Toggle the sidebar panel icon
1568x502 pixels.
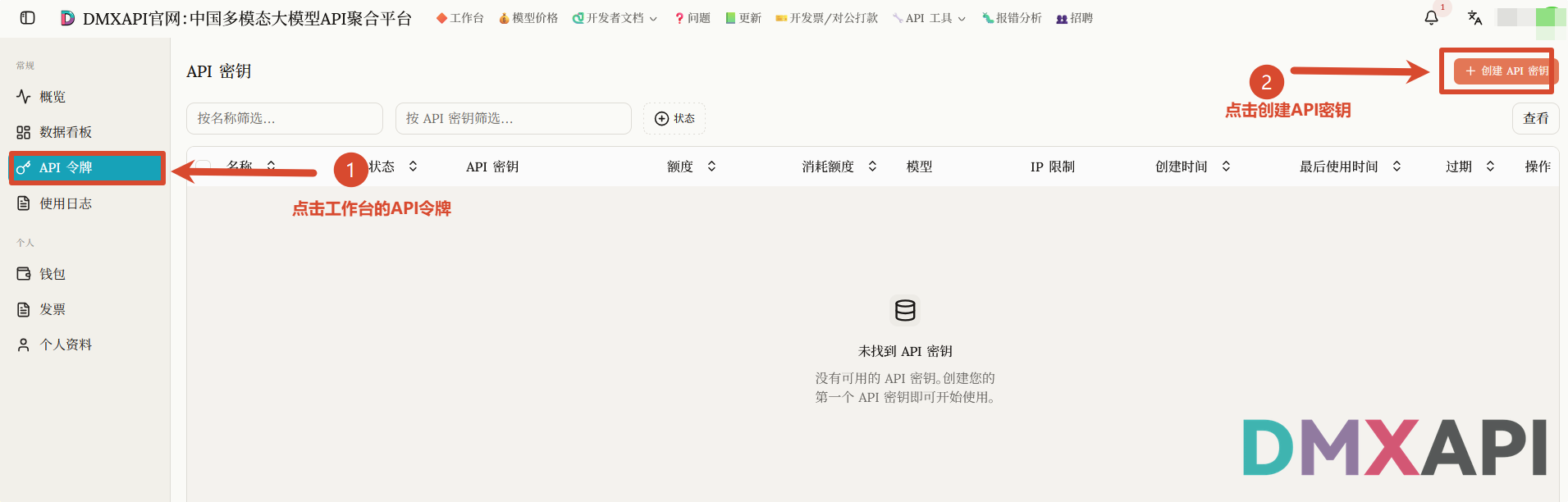27,18
